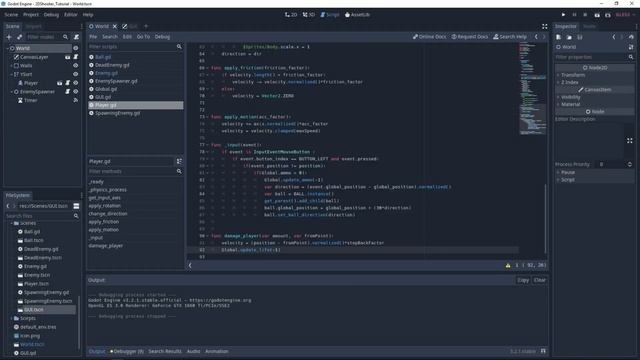Close the World scene tab
The image size is (640, 360).
(115, 26)
